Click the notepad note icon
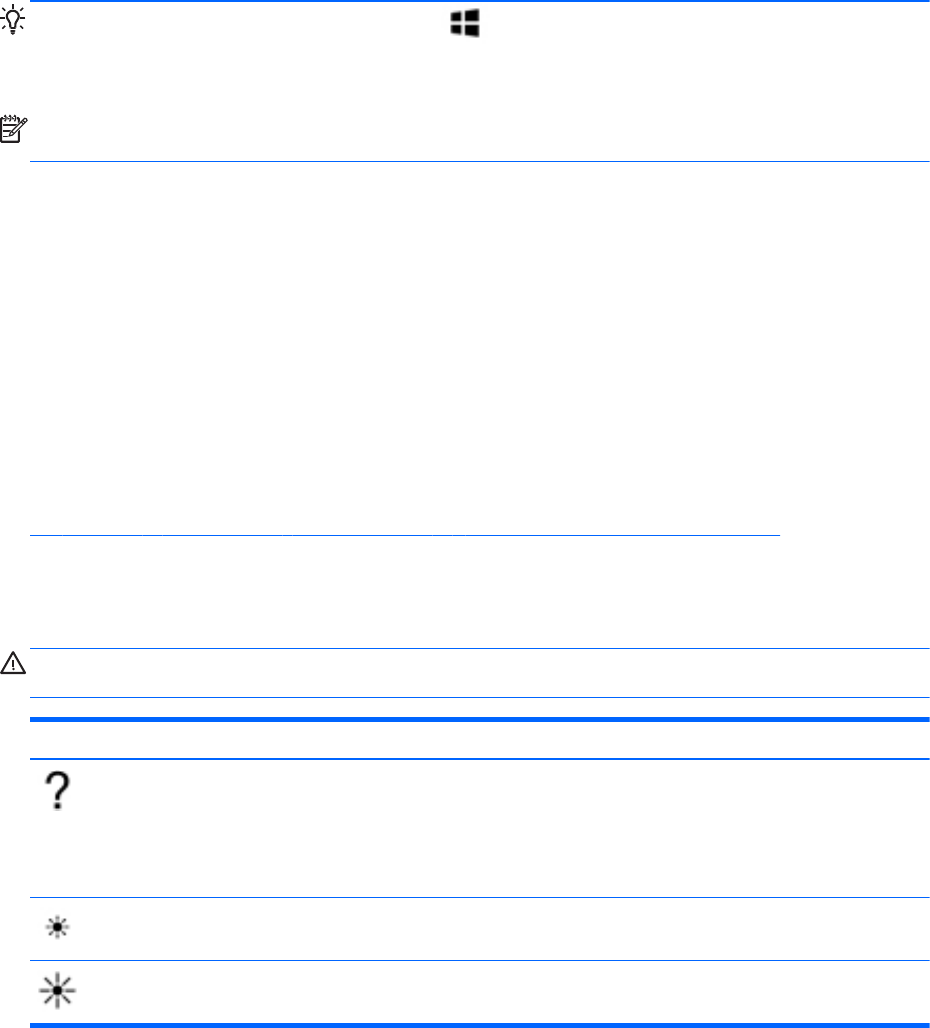 [x=15, y=128]
